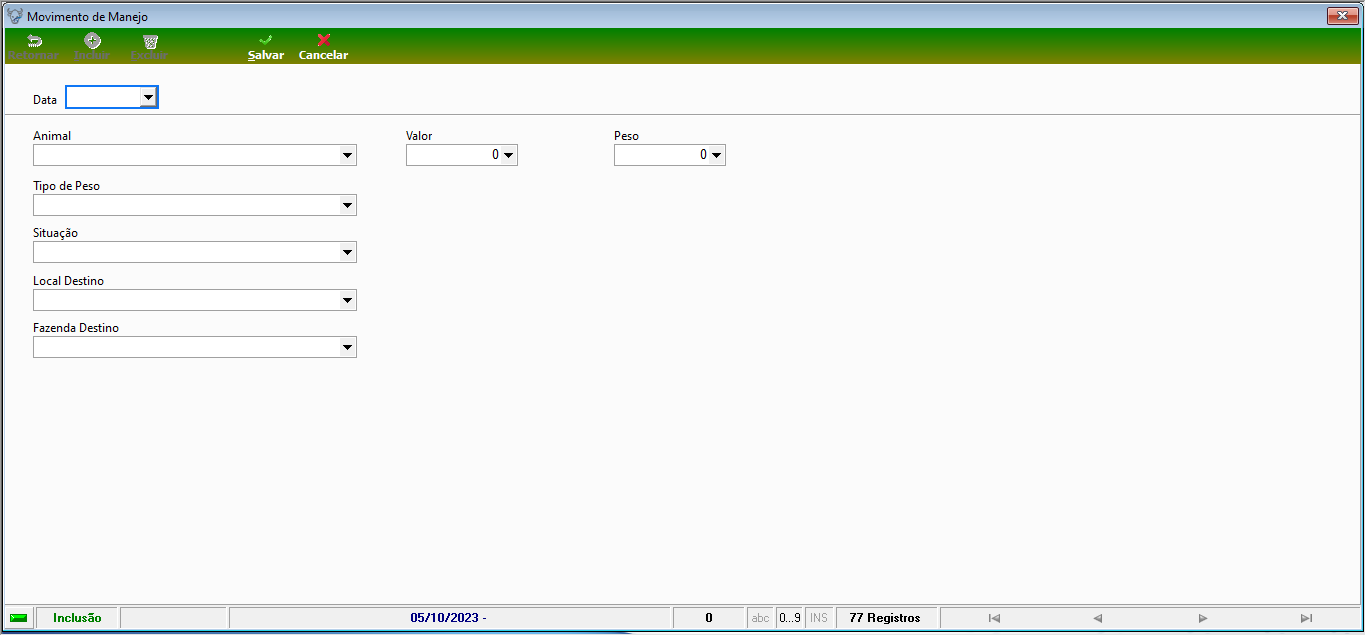Click the Animal field label

(52, 136)
